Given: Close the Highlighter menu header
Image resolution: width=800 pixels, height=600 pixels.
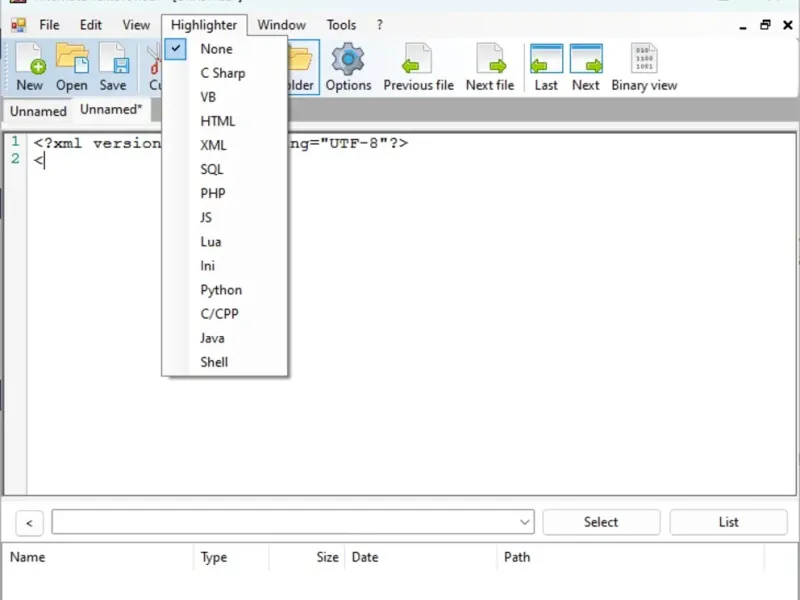Looking at the screenshot, I should [204, 24].
